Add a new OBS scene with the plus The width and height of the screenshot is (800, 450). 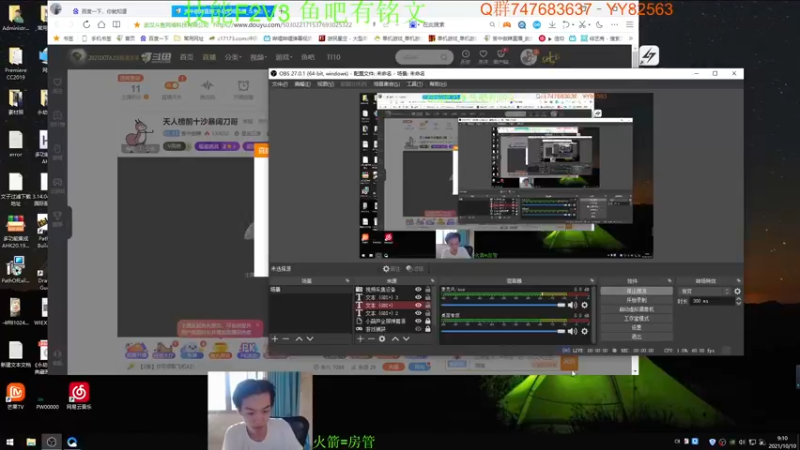tap(275, 339)
